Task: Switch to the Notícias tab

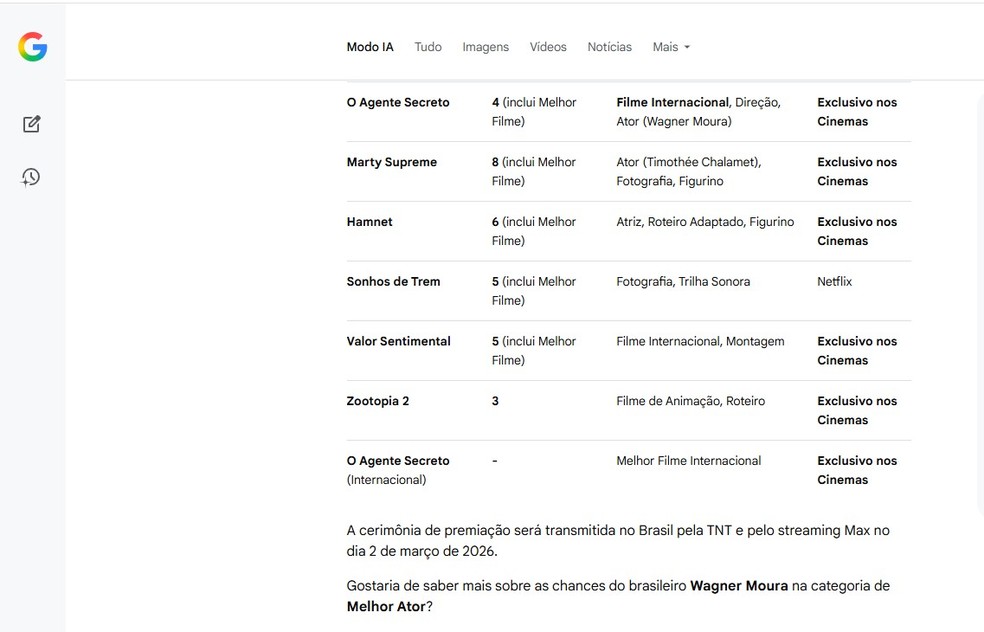Action: 609,47
